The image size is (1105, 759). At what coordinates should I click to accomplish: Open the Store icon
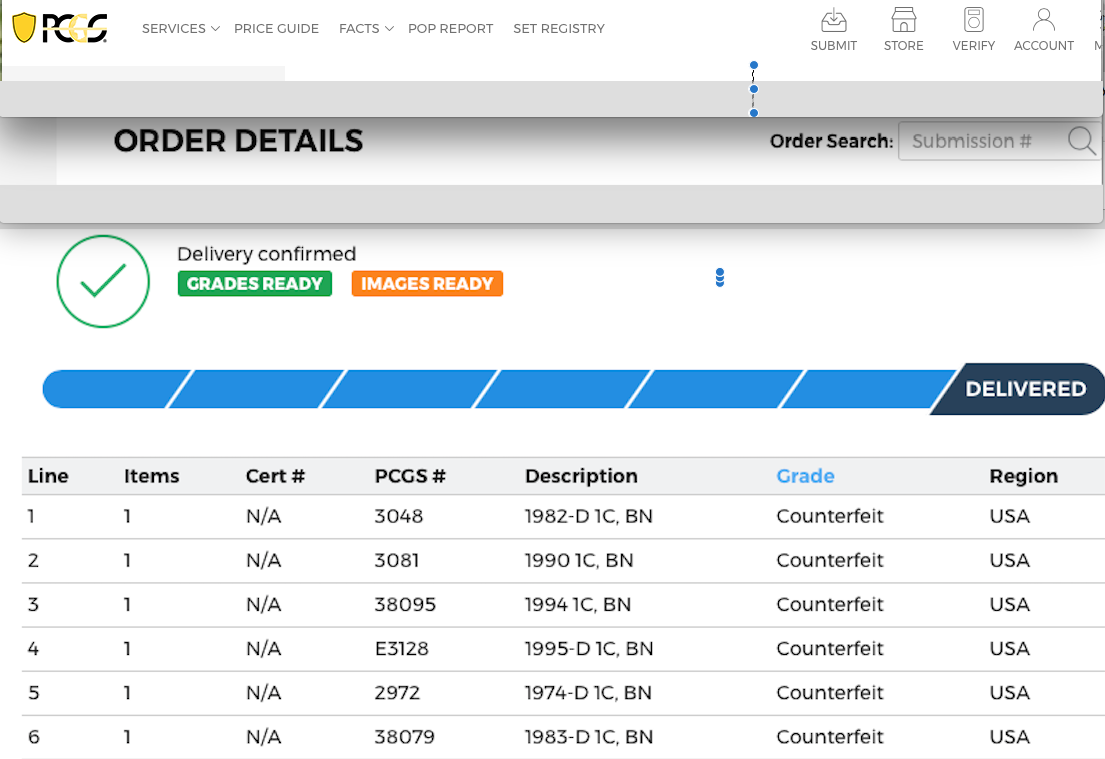(903, 20)
